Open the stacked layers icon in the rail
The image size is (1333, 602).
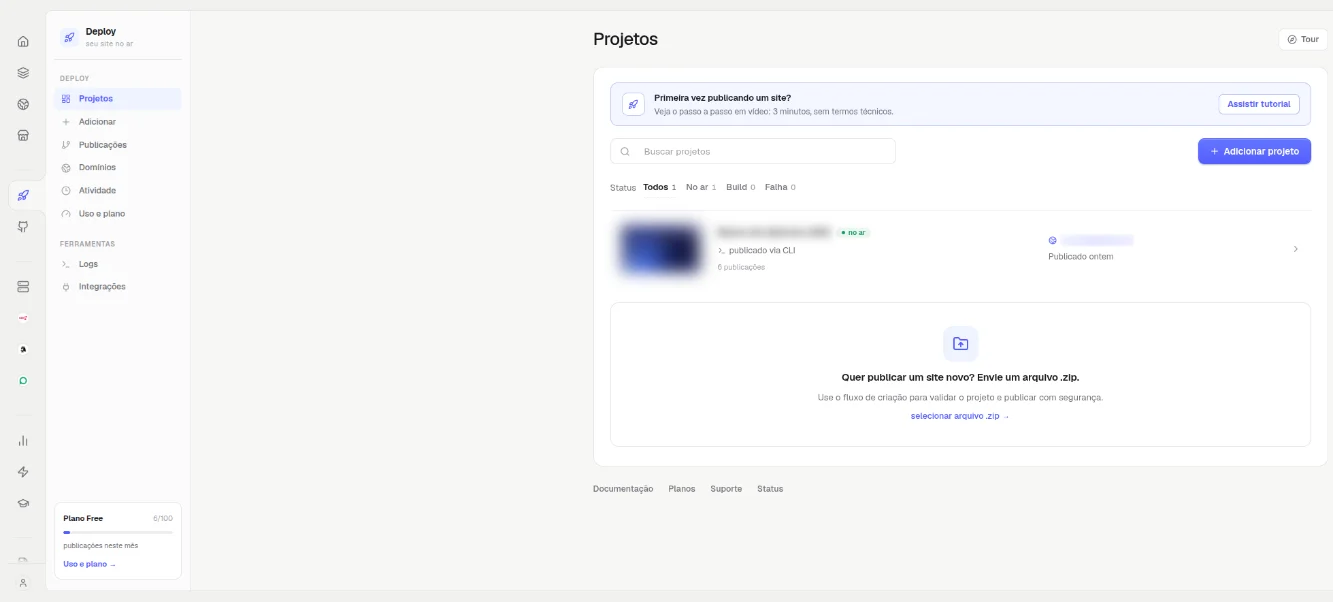click(x=23, y=73)
